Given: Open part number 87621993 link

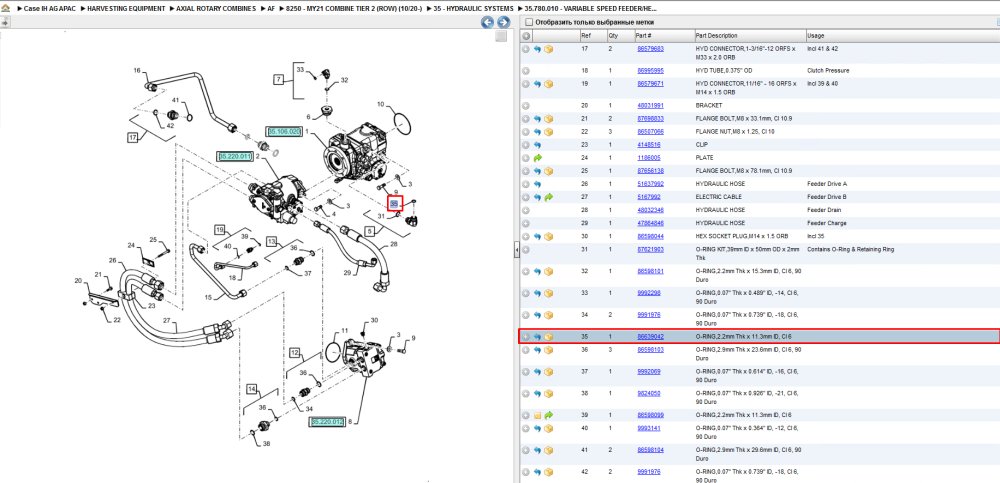Looking at the screenshot, I should pos(651,249).
